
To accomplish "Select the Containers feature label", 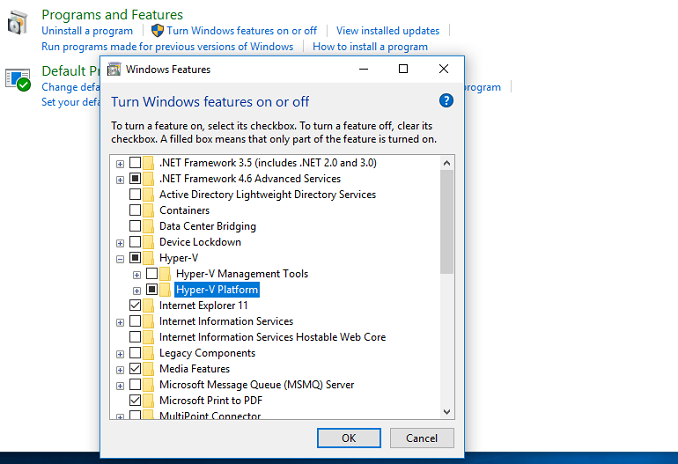I will tap(184, 211).
